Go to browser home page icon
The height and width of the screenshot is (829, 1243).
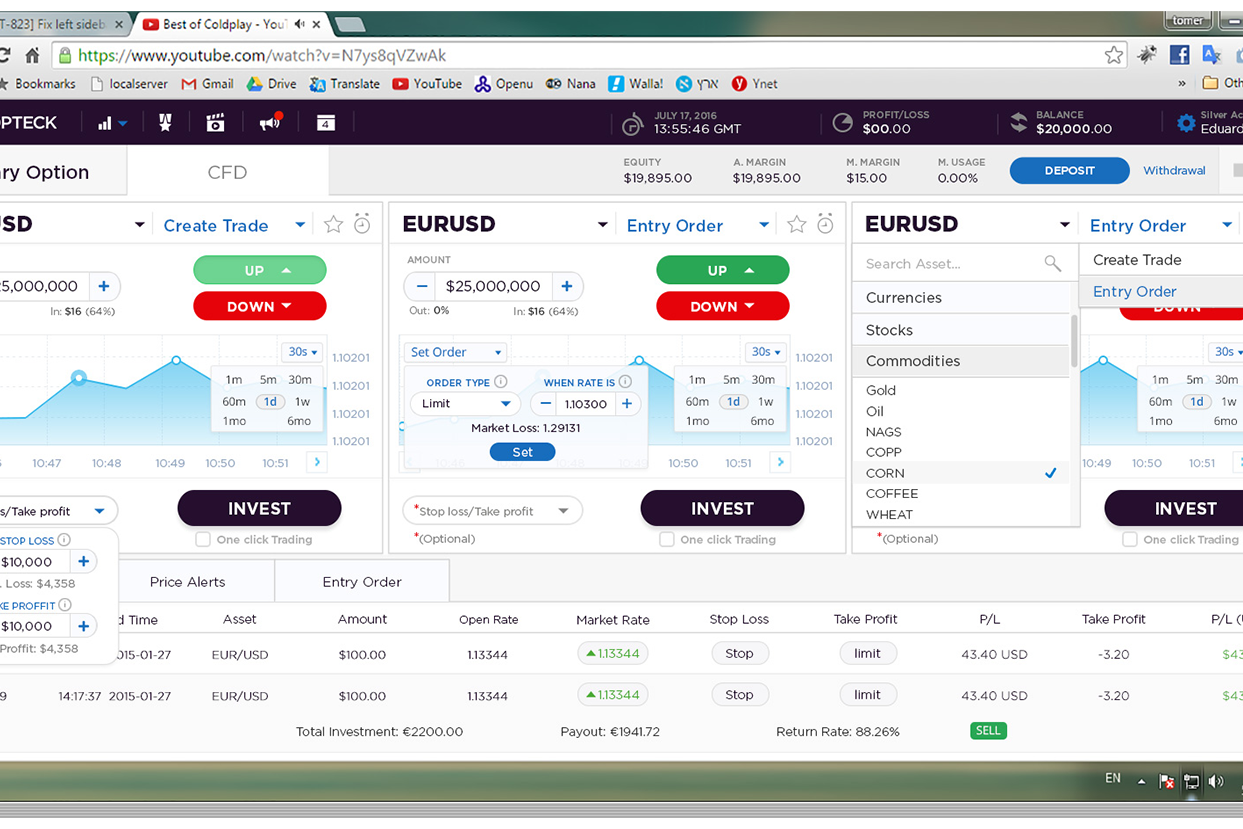pos(32,55)
